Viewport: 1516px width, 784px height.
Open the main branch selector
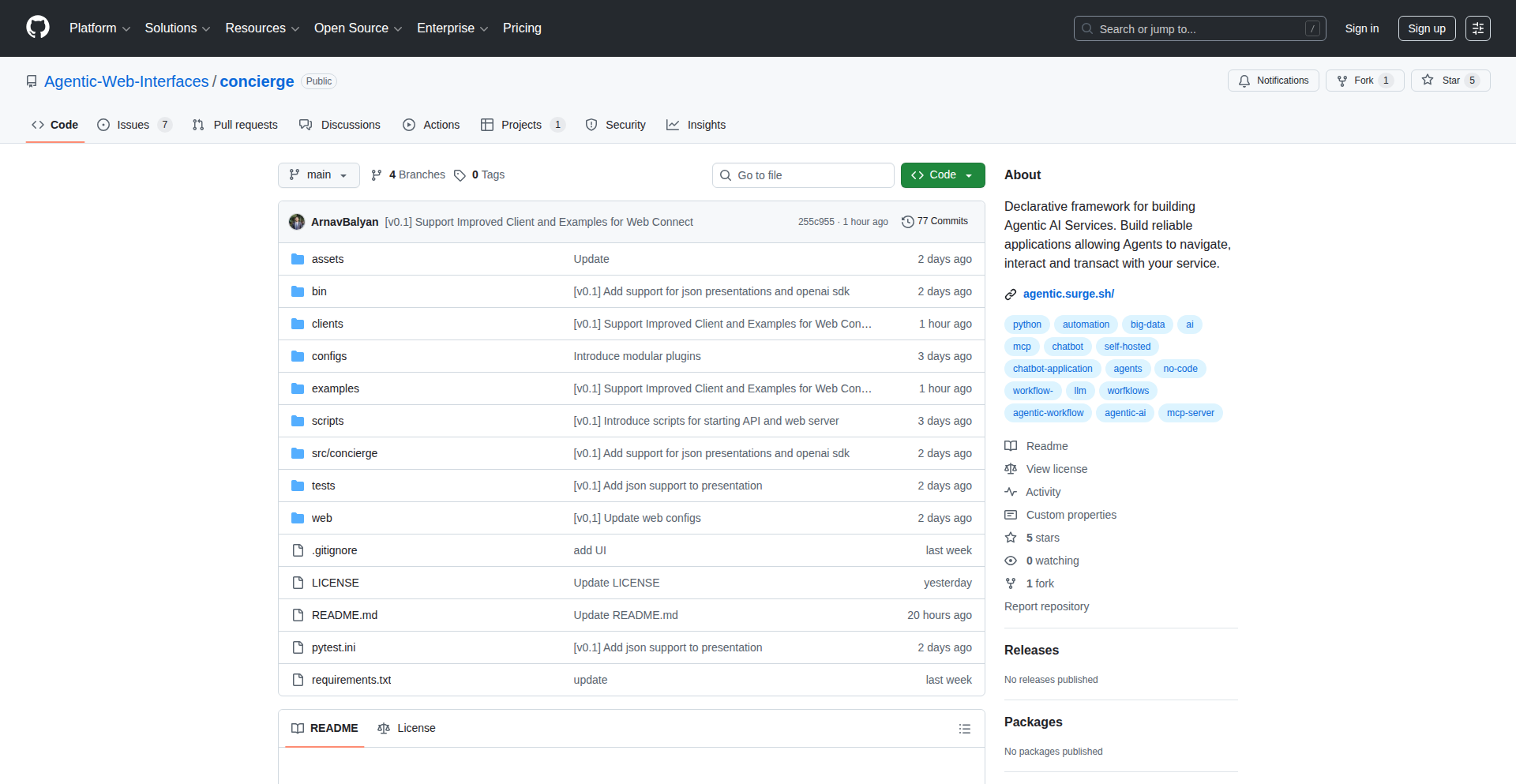(318, 174)
